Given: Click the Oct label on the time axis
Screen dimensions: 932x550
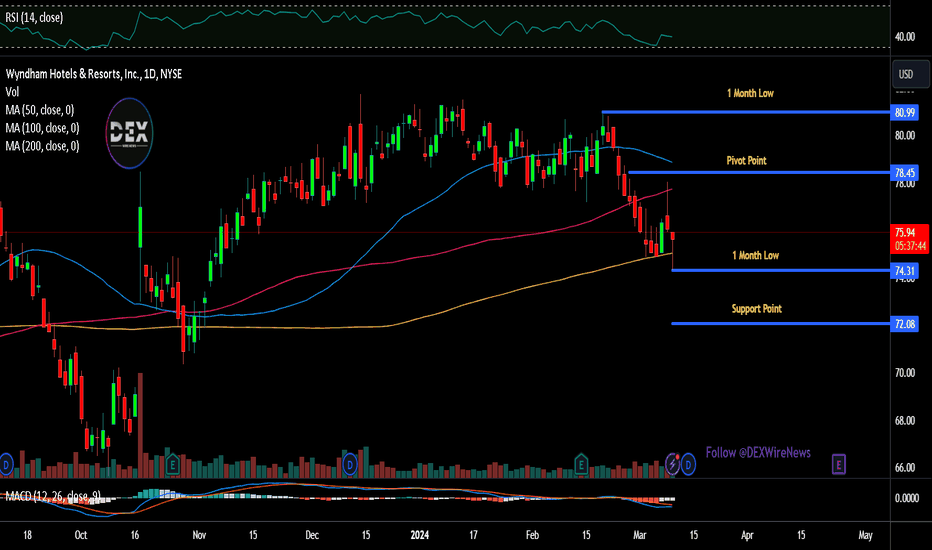Looking at the screenshot, I should (81, 535).
